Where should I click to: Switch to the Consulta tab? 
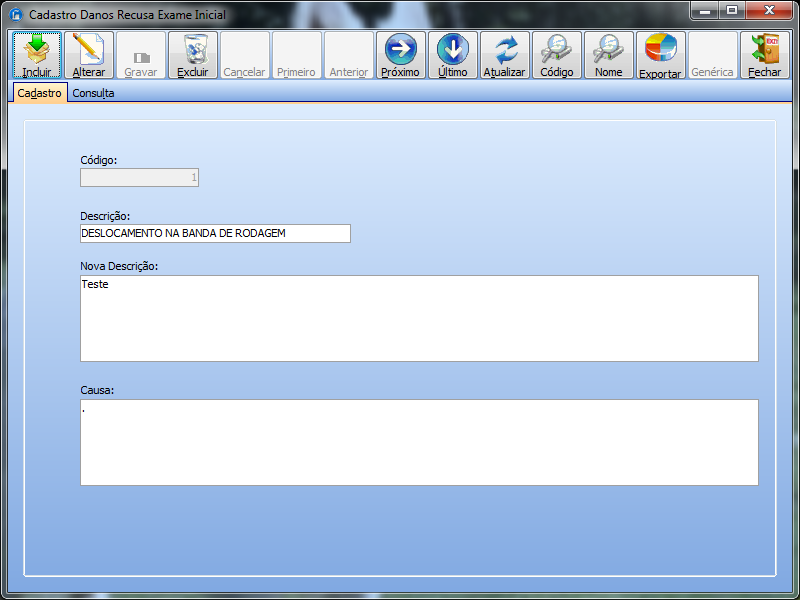(x=93, y=93)
